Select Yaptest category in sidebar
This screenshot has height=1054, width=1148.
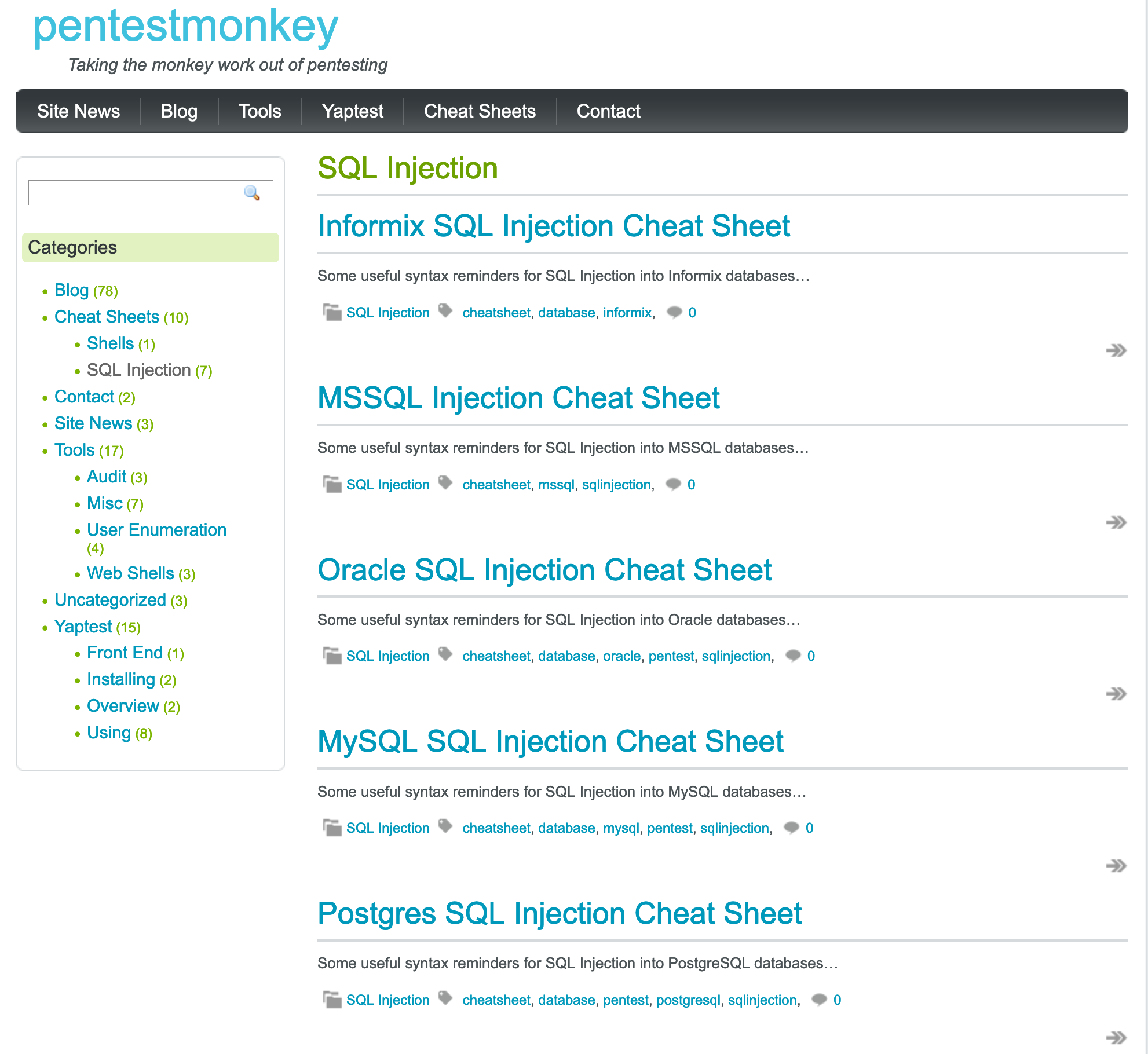pyautogui.click(x=83, y=627)
